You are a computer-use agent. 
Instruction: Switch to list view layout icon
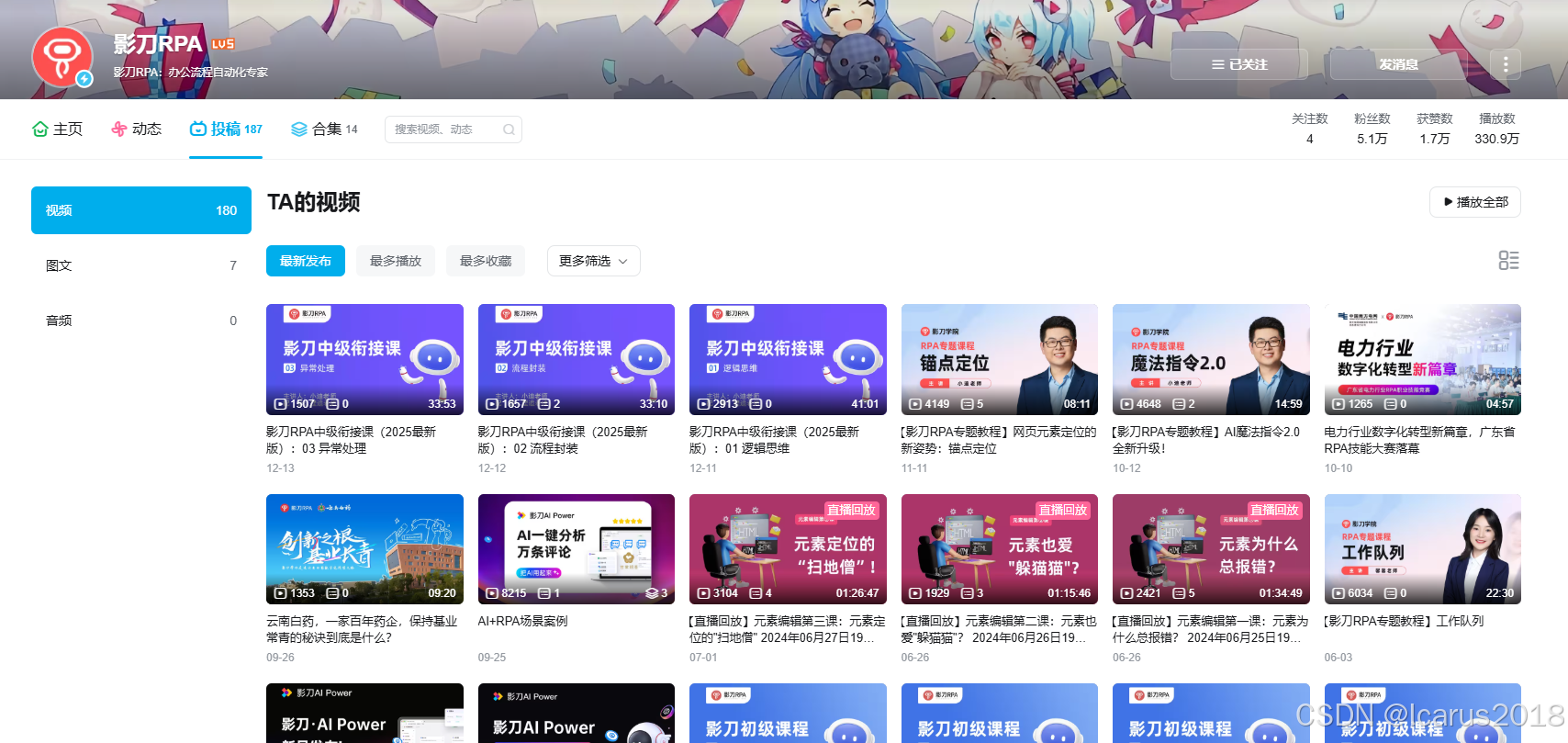tap(1508, 261)
